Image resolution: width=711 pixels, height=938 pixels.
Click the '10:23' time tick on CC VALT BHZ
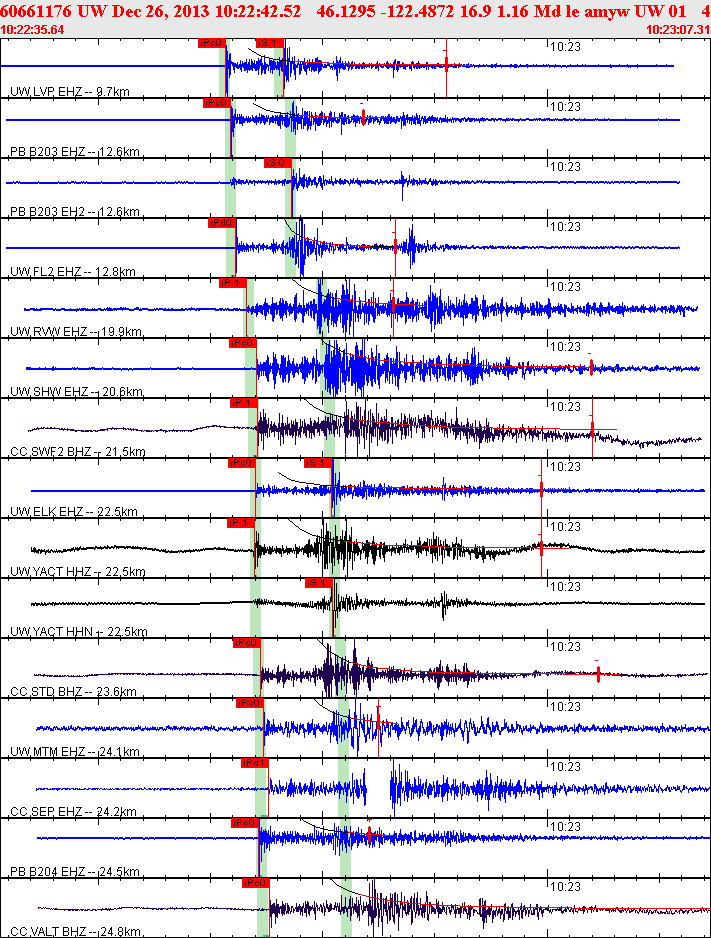click(565, 887)
